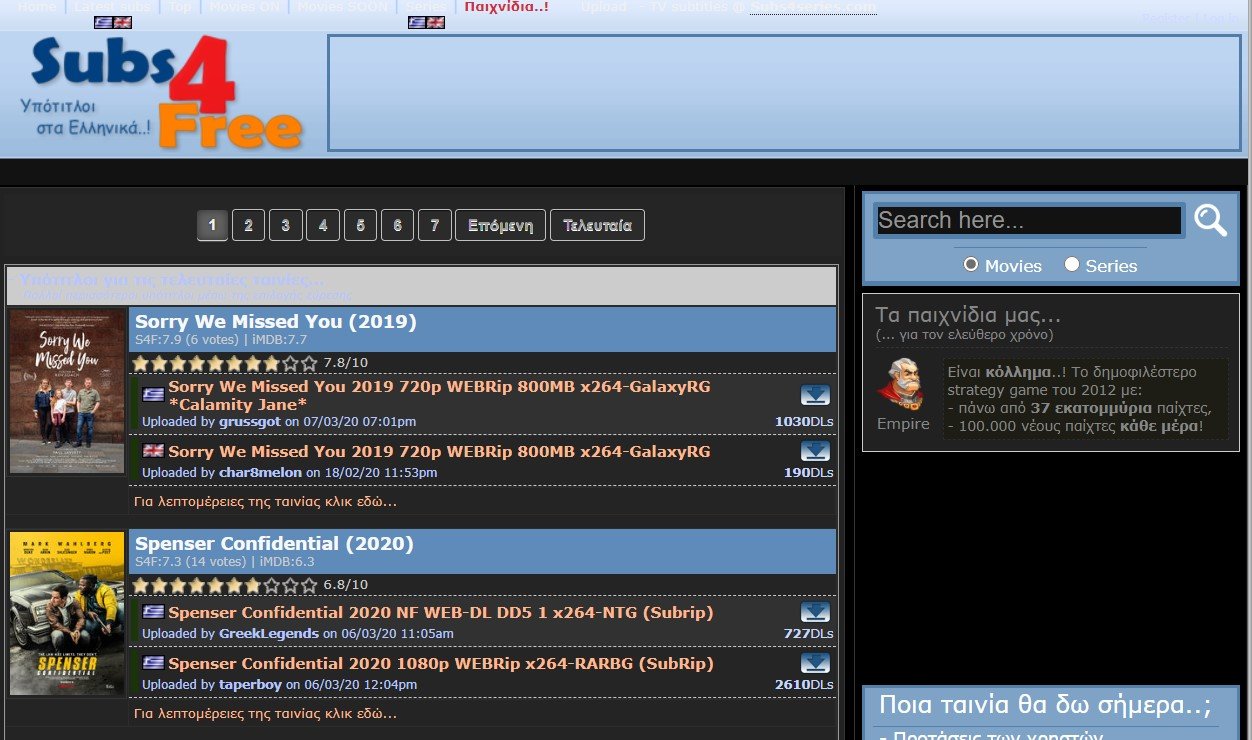The image size is (1252, 740).
Task: Open Spenser Confidential details via κλικ εδώ link
Action: pos(266,713)
